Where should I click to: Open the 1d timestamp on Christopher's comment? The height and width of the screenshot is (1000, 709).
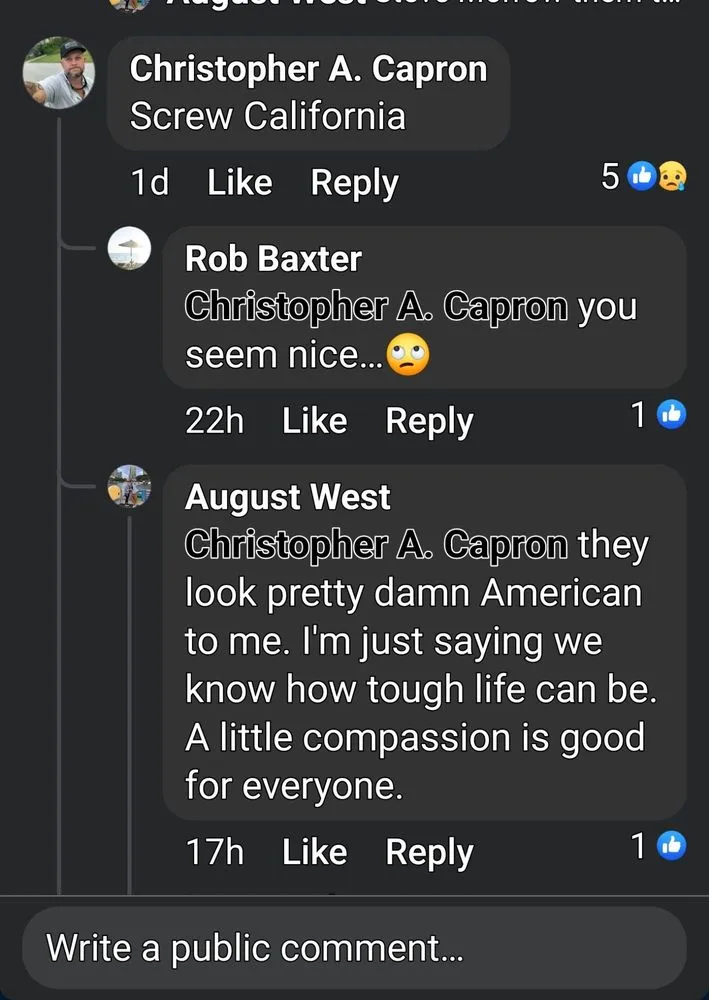coord(150,182)
